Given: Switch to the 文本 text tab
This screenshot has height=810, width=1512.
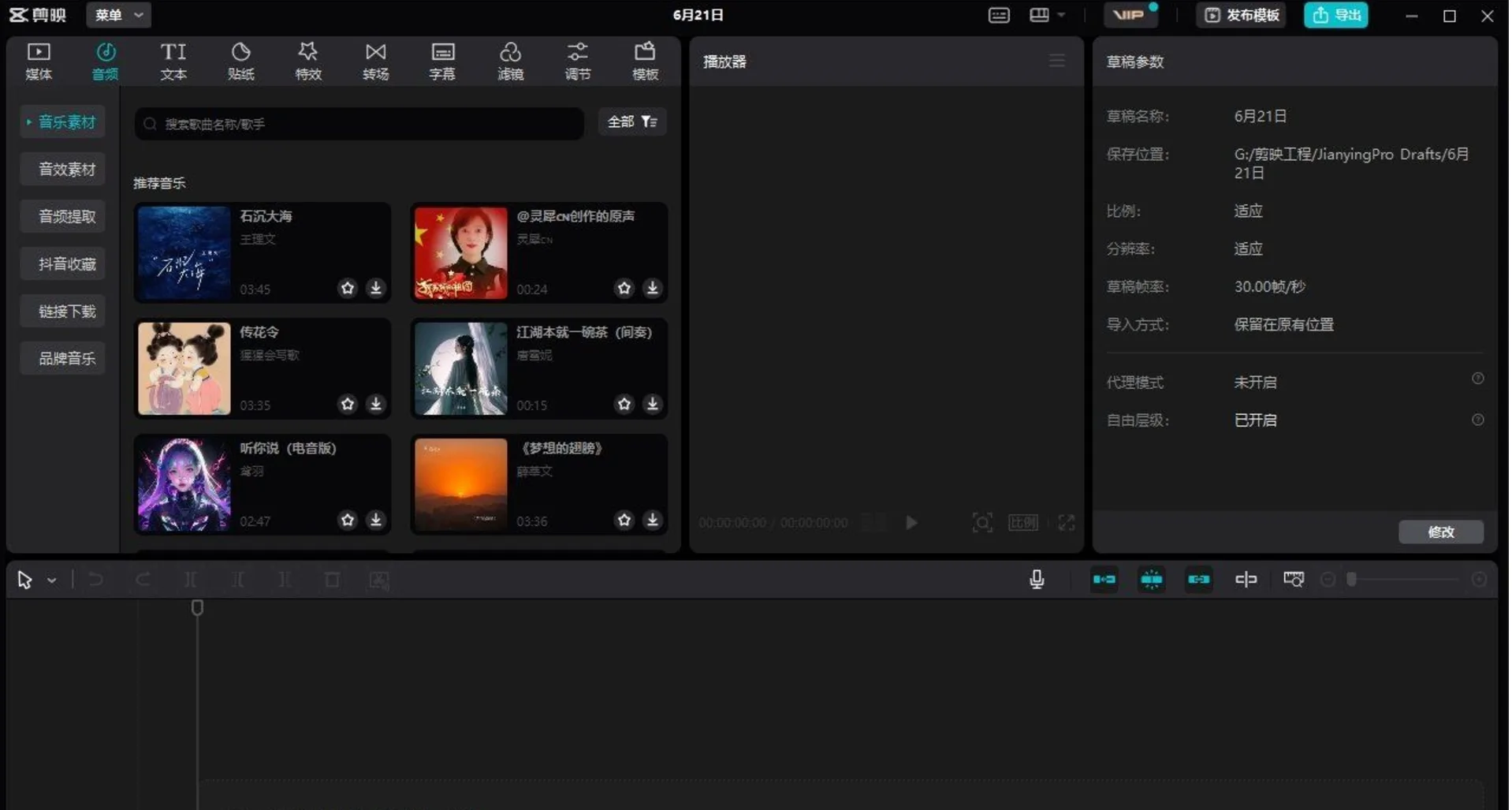Looking at the screenshot, I should (x=173, y=62).
